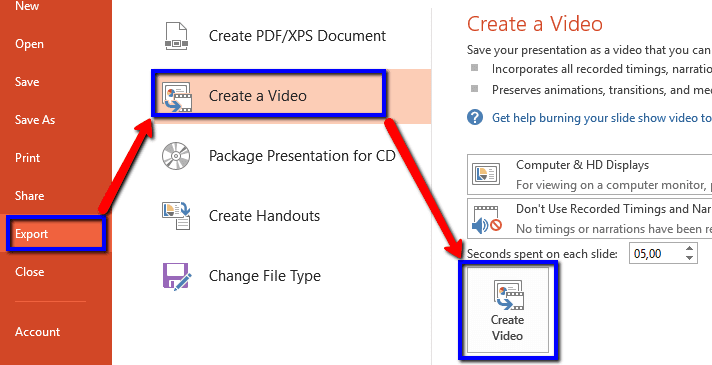Click the muted speaker recorded timings icon
The image size is (712, 365).
[486, 220]
